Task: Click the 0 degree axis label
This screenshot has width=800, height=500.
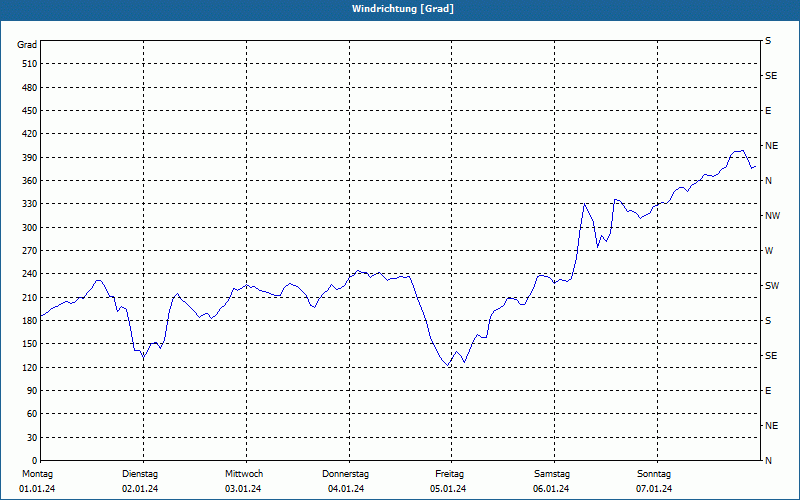Action: tap(34, 461)
